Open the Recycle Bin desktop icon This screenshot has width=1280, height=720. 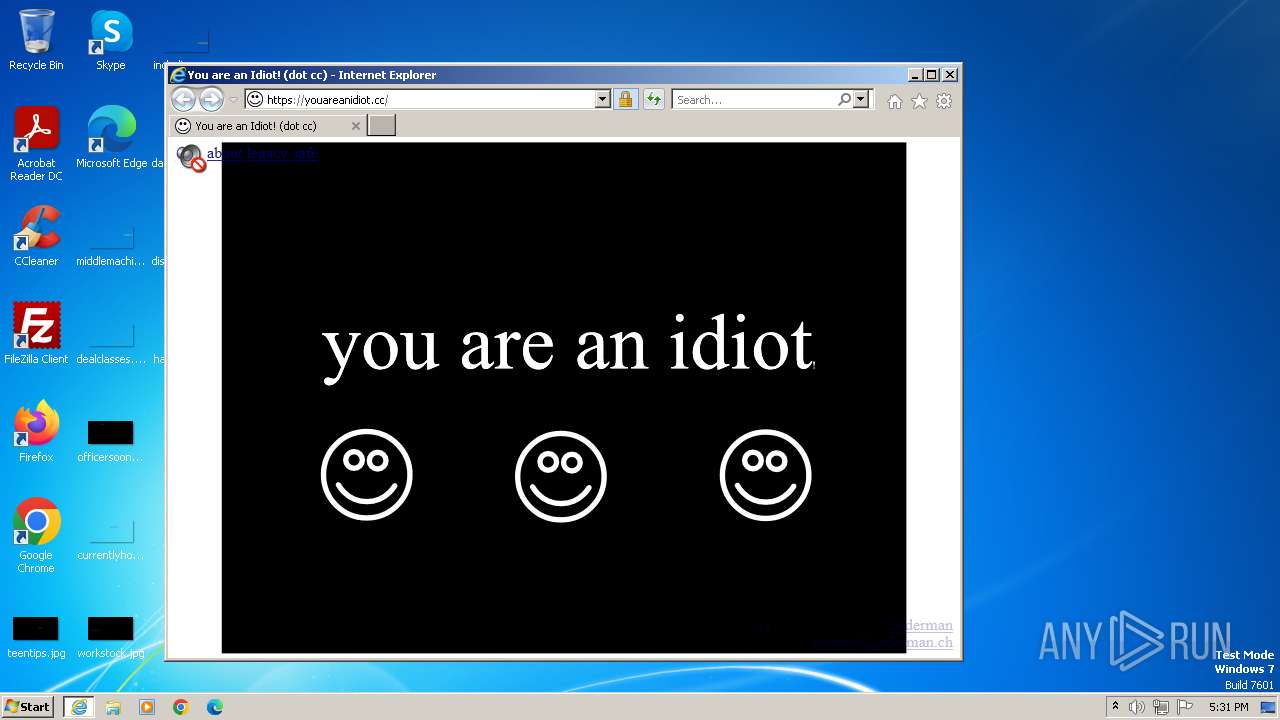click(x=36, y=41)
